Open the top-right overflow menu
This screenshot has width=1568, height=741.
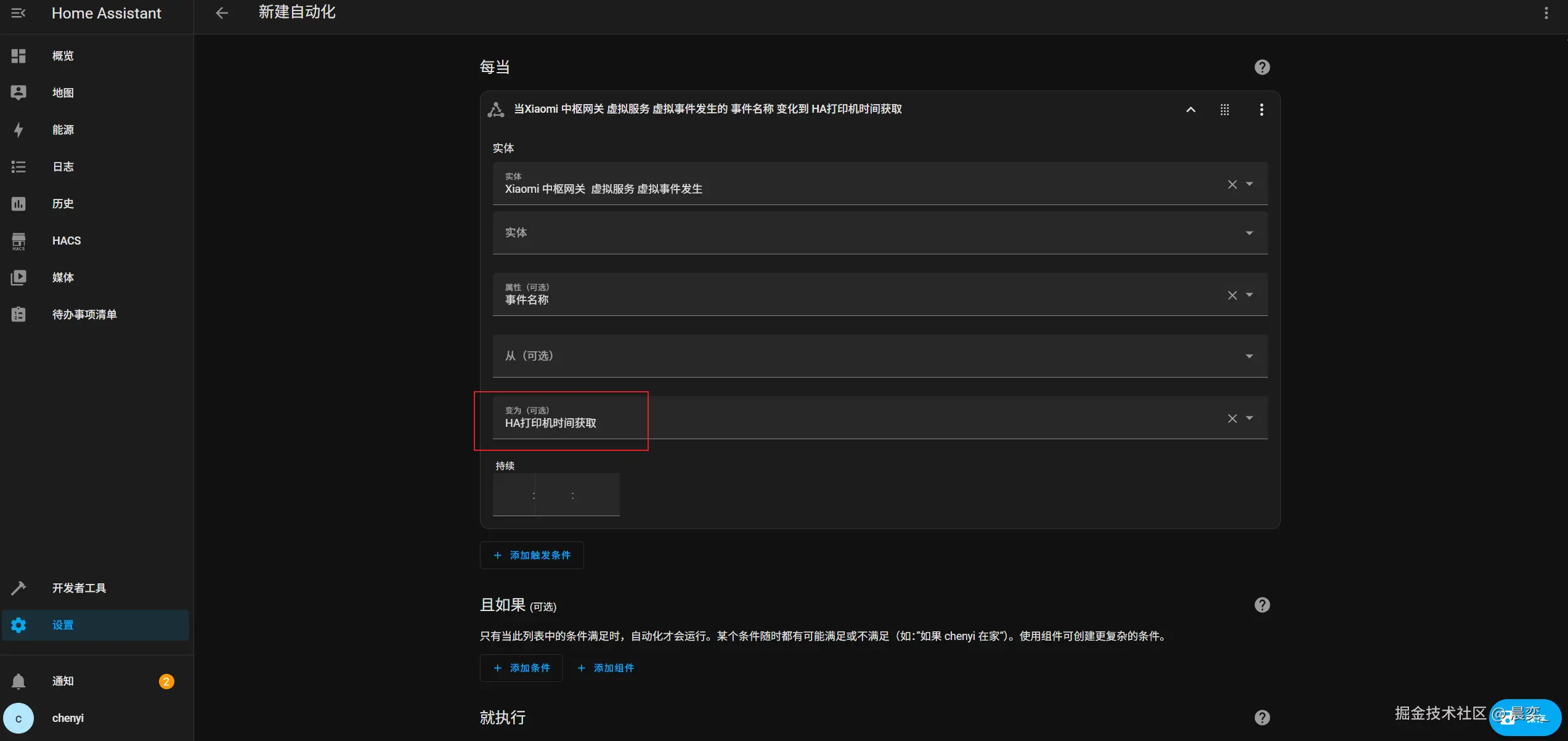[1546, 13]
